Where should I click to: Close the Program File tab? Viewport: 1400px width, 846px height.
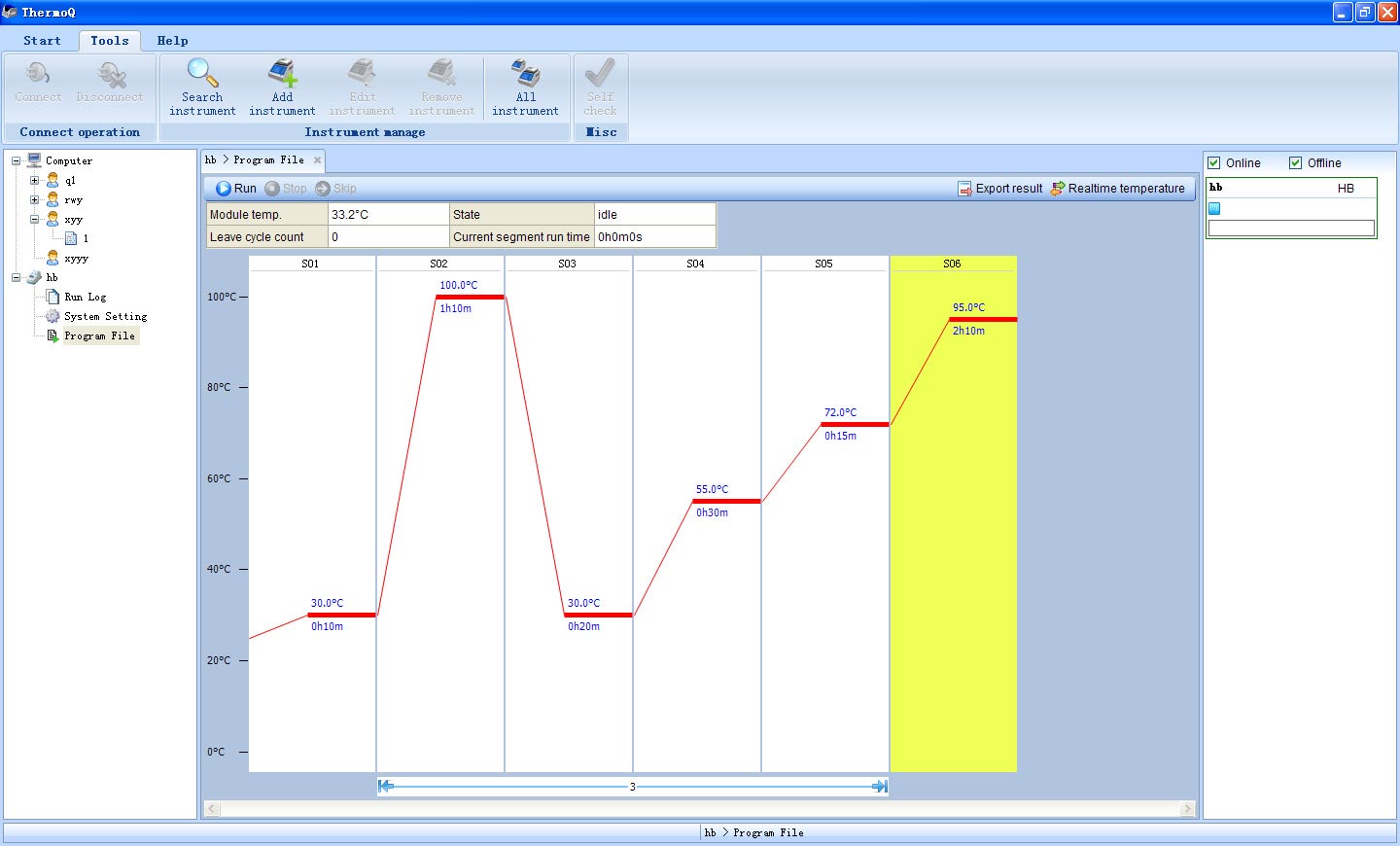click(317, 160)
